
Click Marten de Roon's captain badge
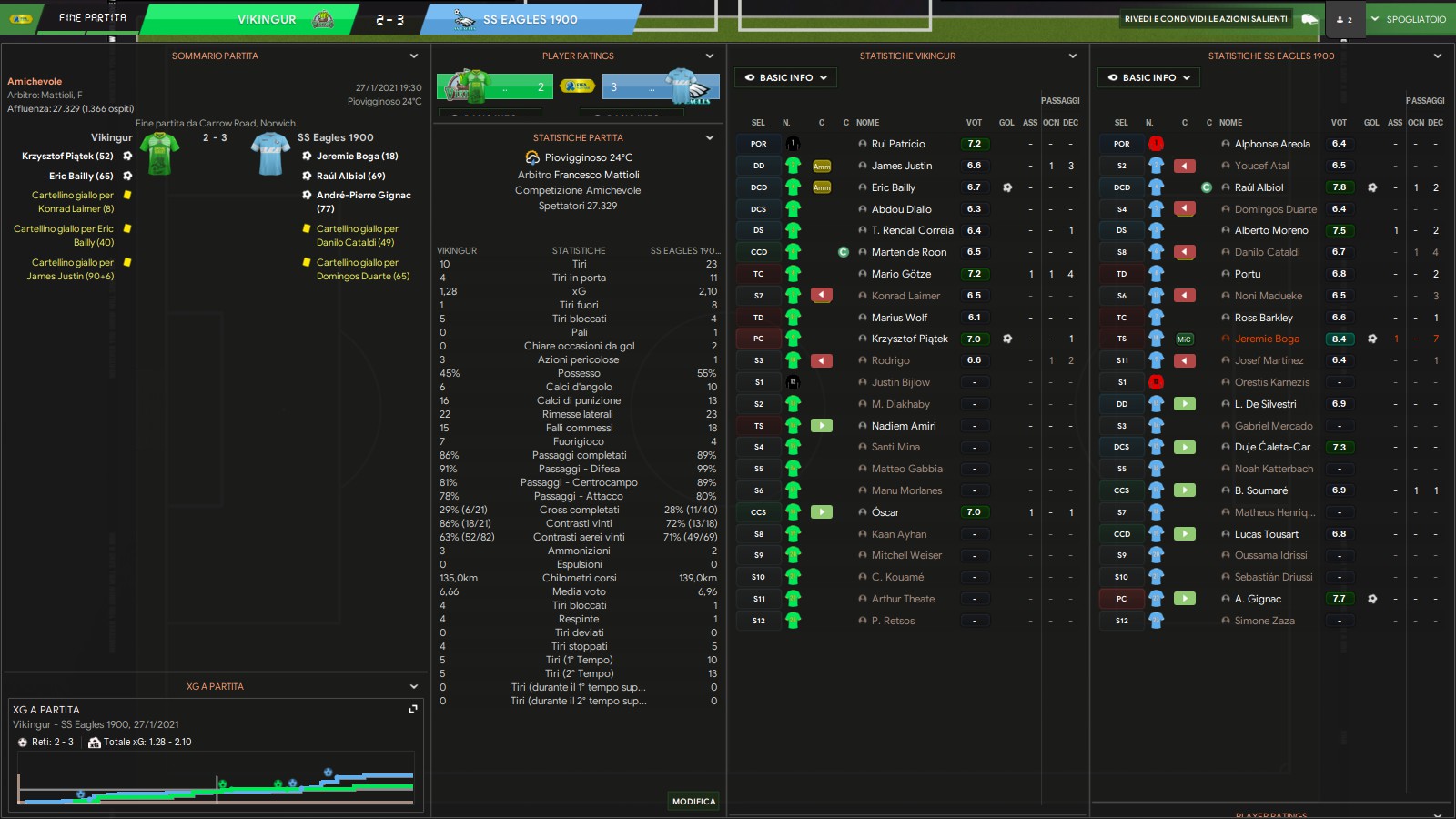[844, 252]
